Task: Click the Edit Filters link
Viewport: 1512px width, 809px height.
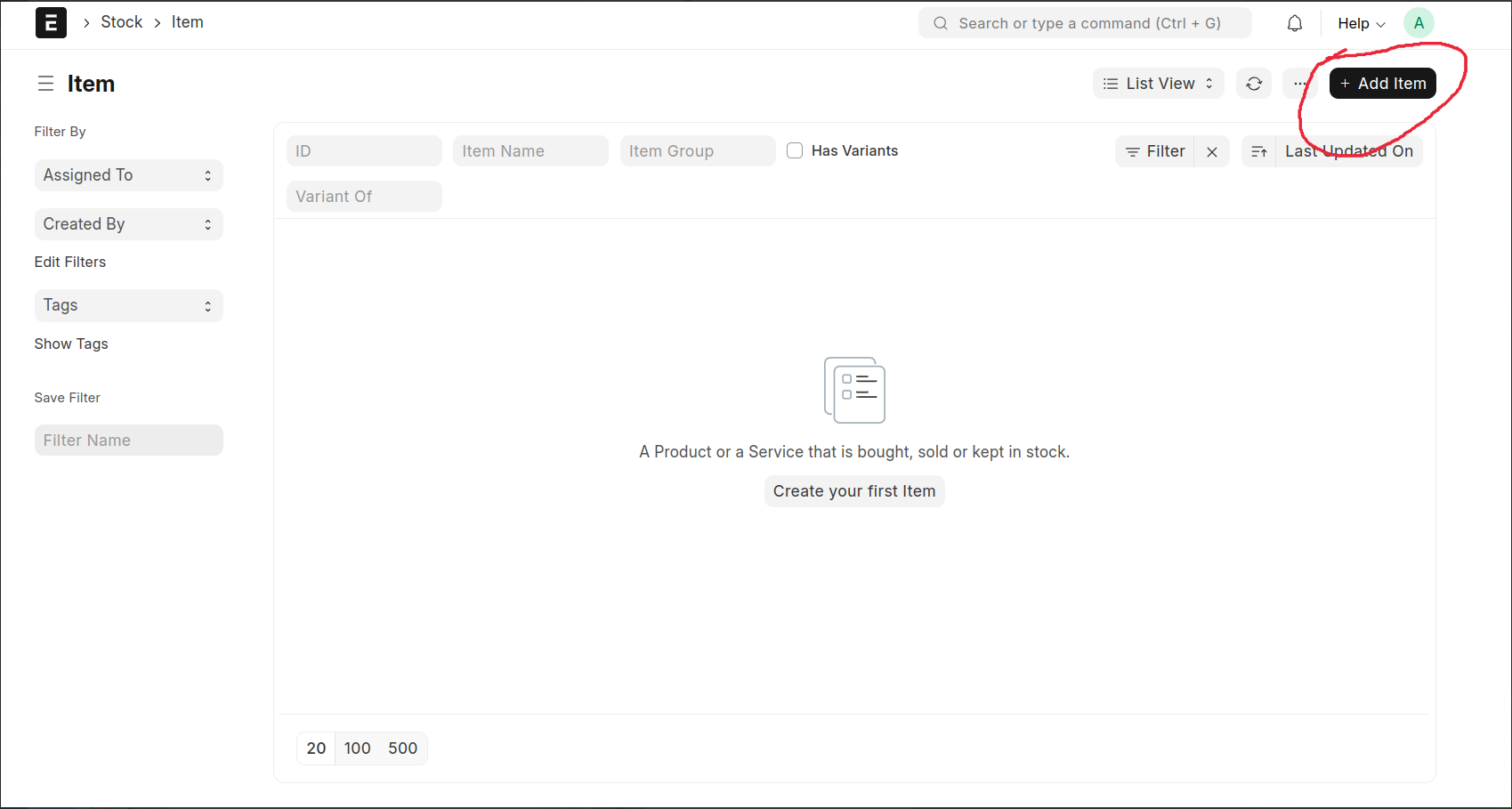Action: [x=70, y=262]
